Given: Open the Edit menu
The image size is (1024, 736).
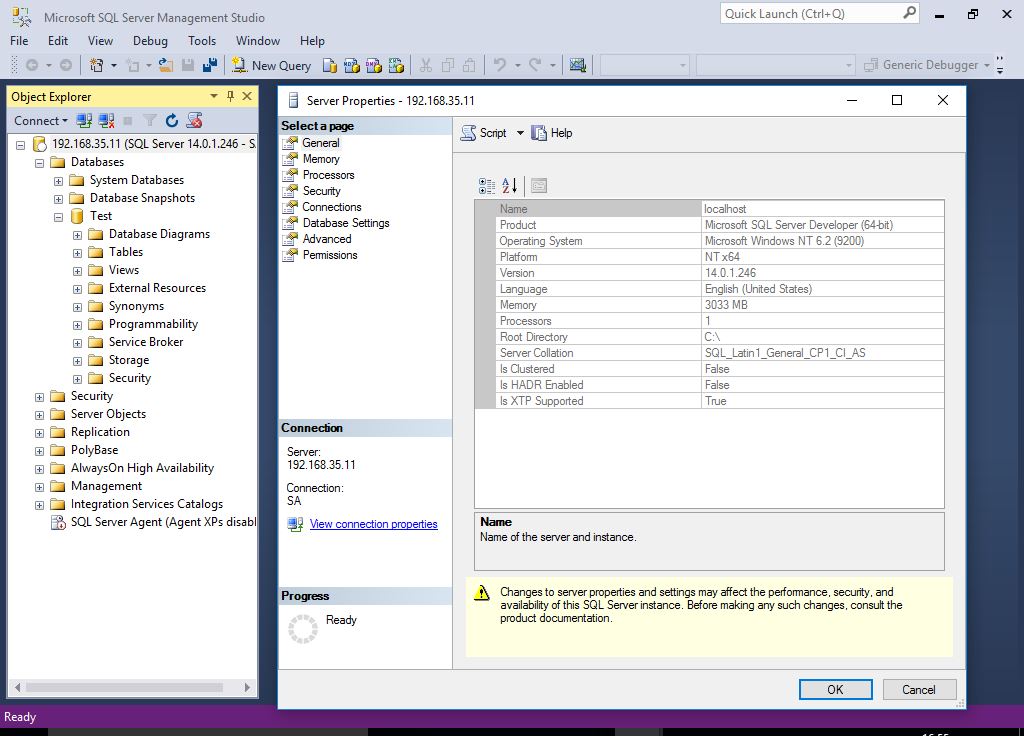Looking at the screenshot, I should [x=57, y=40].
